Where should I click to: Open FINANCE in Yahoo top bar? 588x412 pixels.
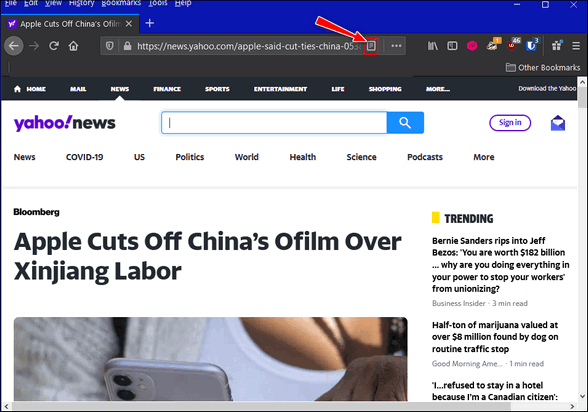(x=167, y=89)
